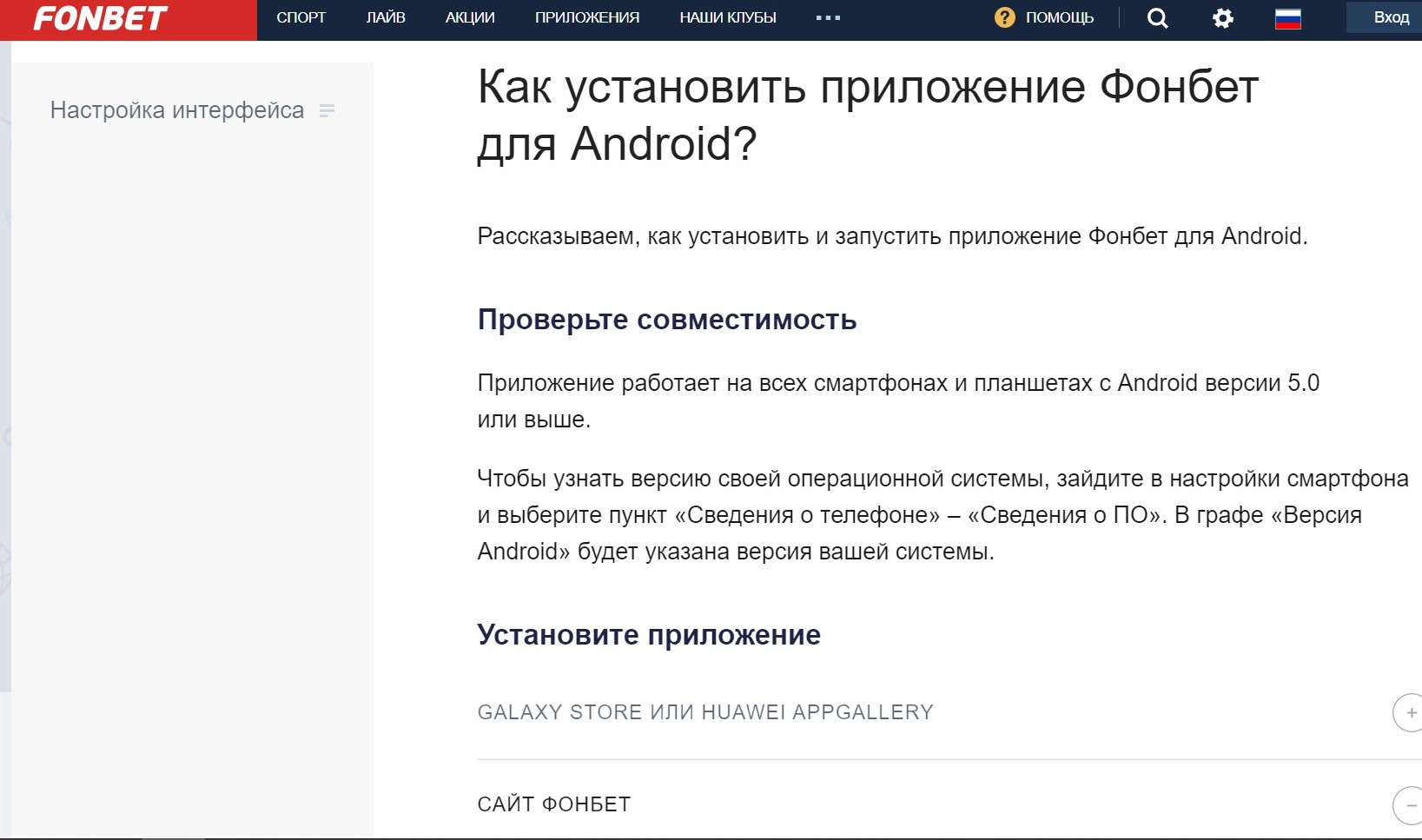Viewport: 1422px width, 840px height.
Task: Go to the АКЦИИ page
Action: pos(470,17)
